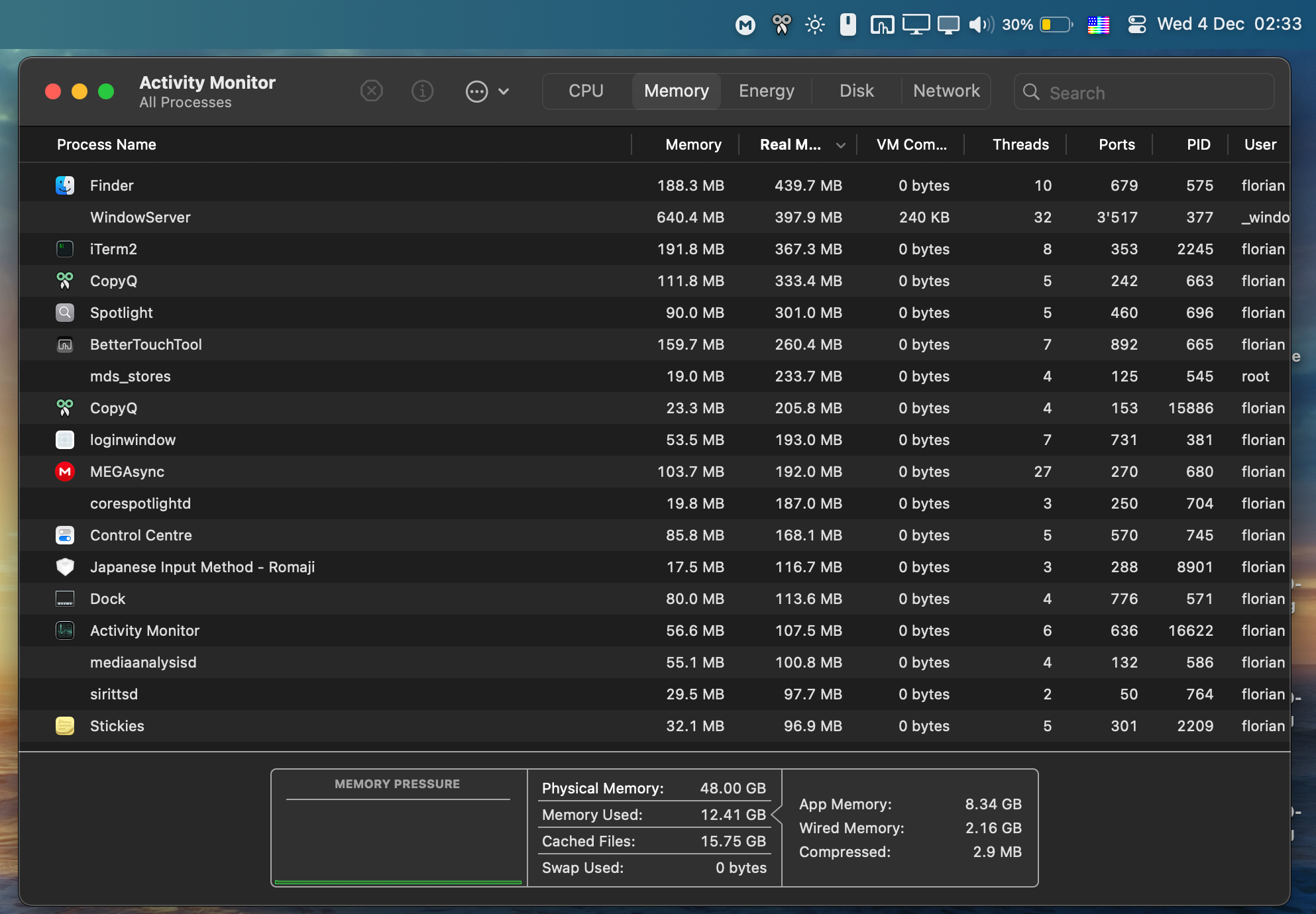Image resolution: width=1316 pixels, height=914 pixels.
Task: Click the stop process X icon
Action: tap(372, 91)
